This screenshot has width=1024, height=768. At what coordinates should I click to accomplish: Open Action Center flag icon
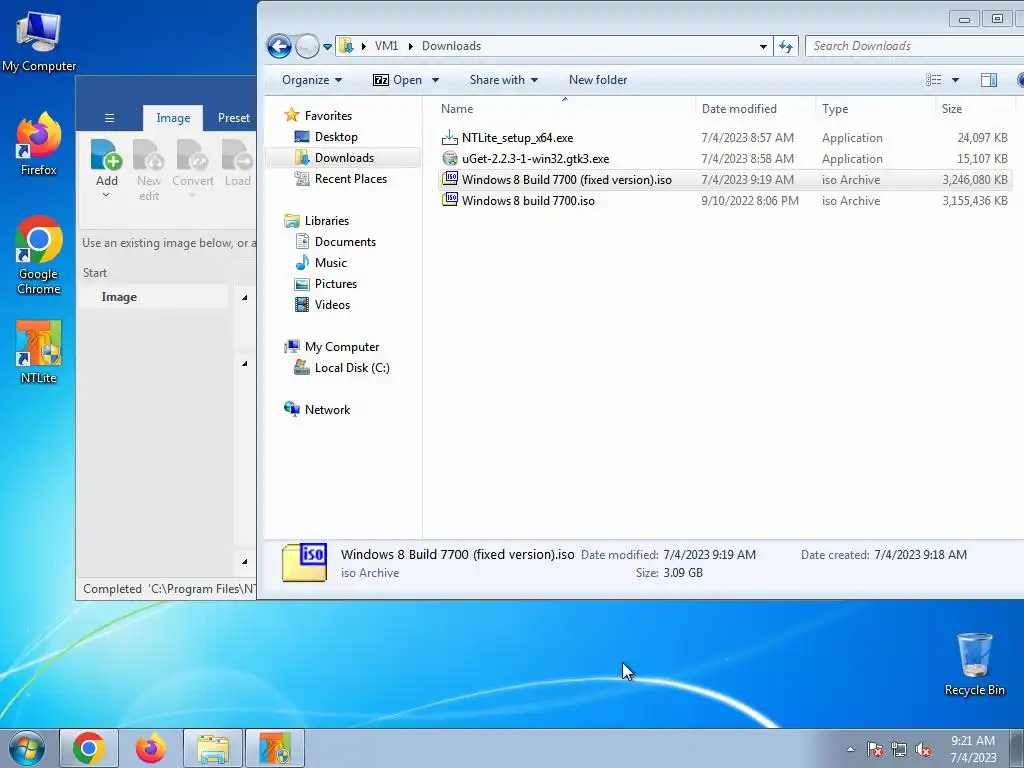tap(875, 749)
